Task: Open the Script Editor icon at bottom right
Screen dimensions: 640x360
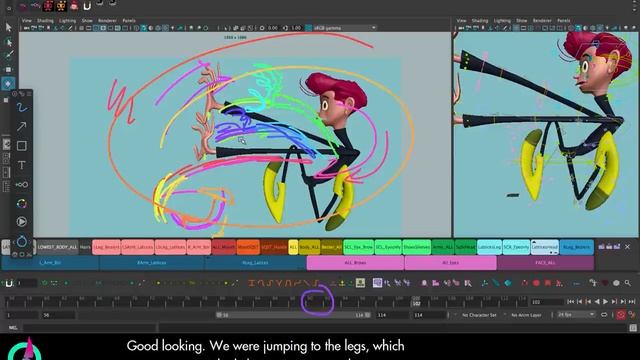Action: [x=633, y=328]
